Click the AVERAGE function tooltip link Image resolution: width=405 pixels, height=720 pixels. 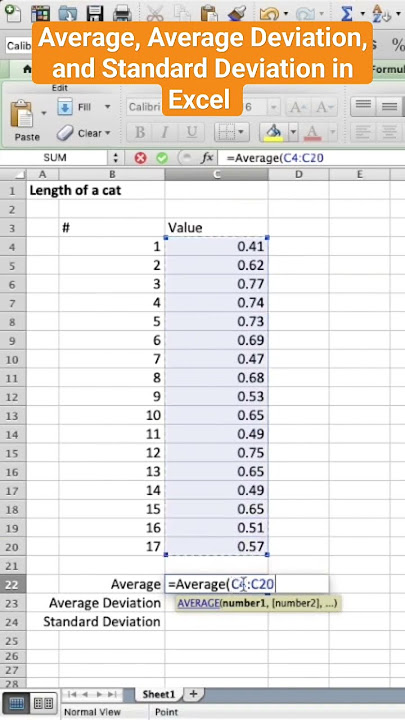point(199,603)
